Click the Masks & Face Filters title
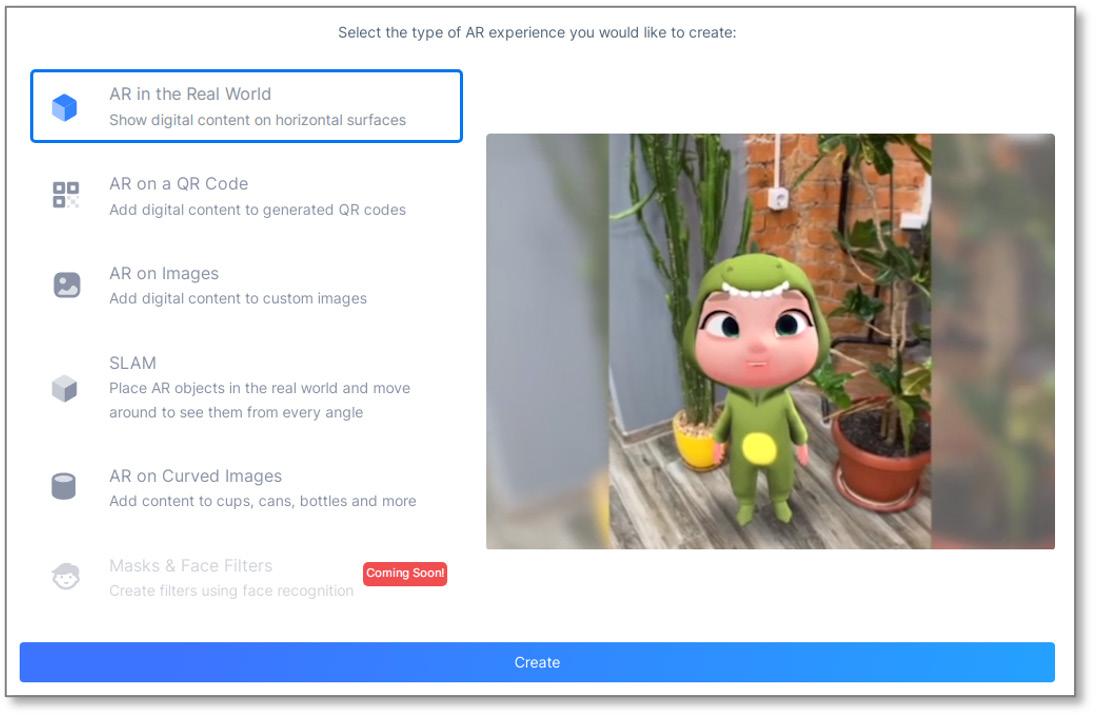 pos(190,565)
